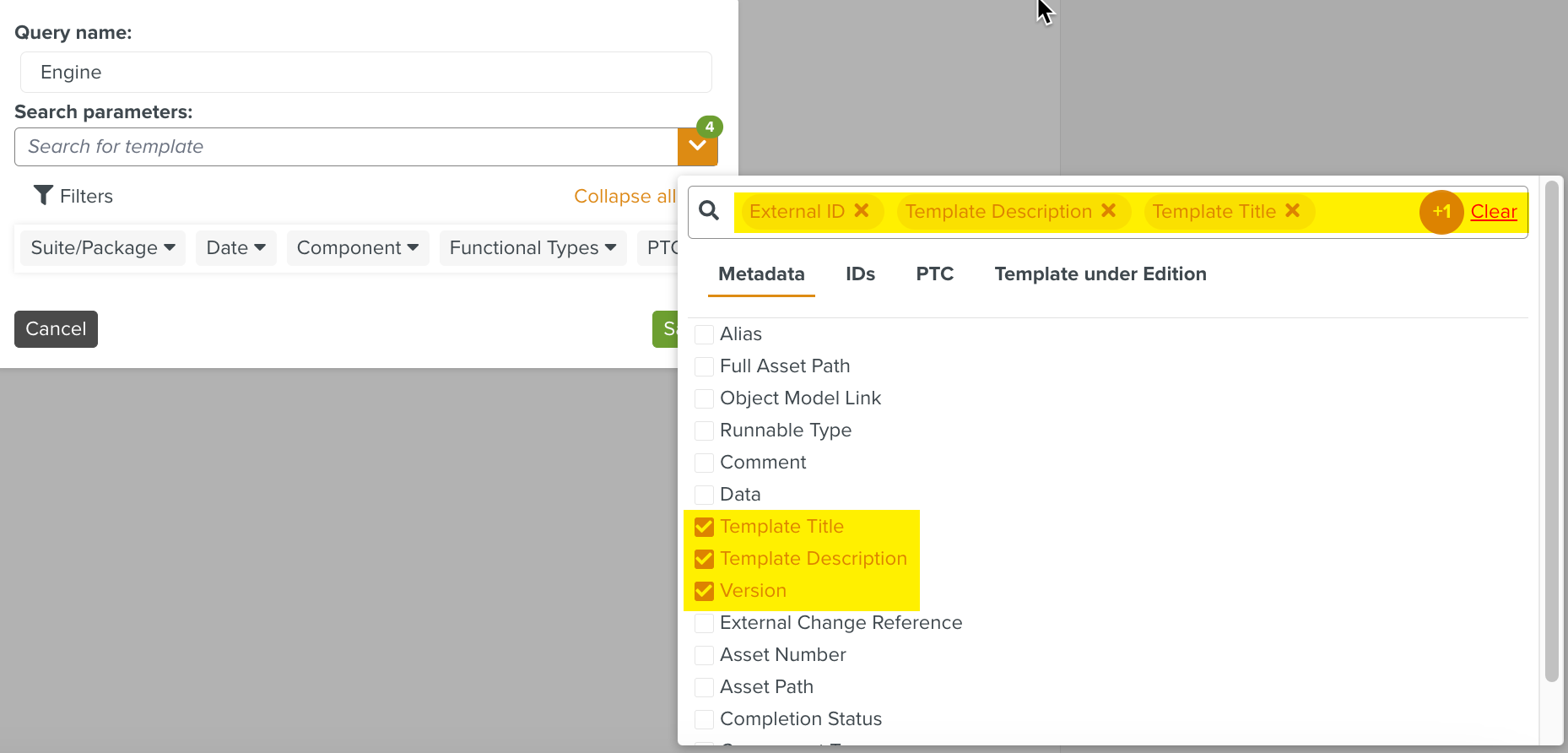Click the popup vertical scrollbar
Image resolution: width=1568 pixels, height=753 pixels.
(1551, 431)
